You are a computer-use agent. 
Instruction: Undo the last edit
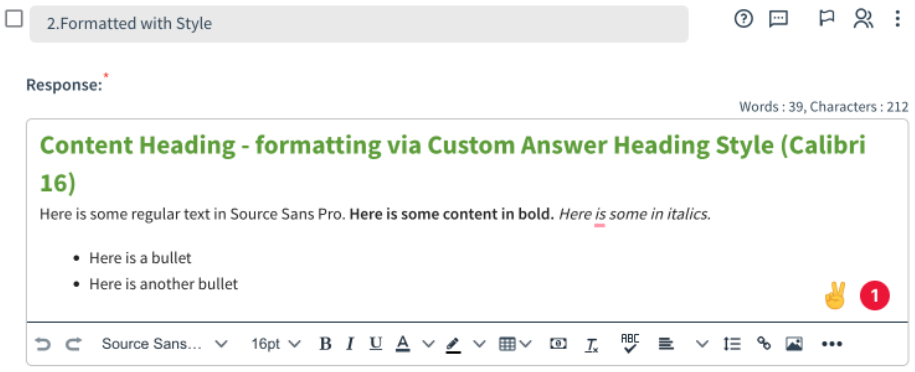click(x=43, y=344)
